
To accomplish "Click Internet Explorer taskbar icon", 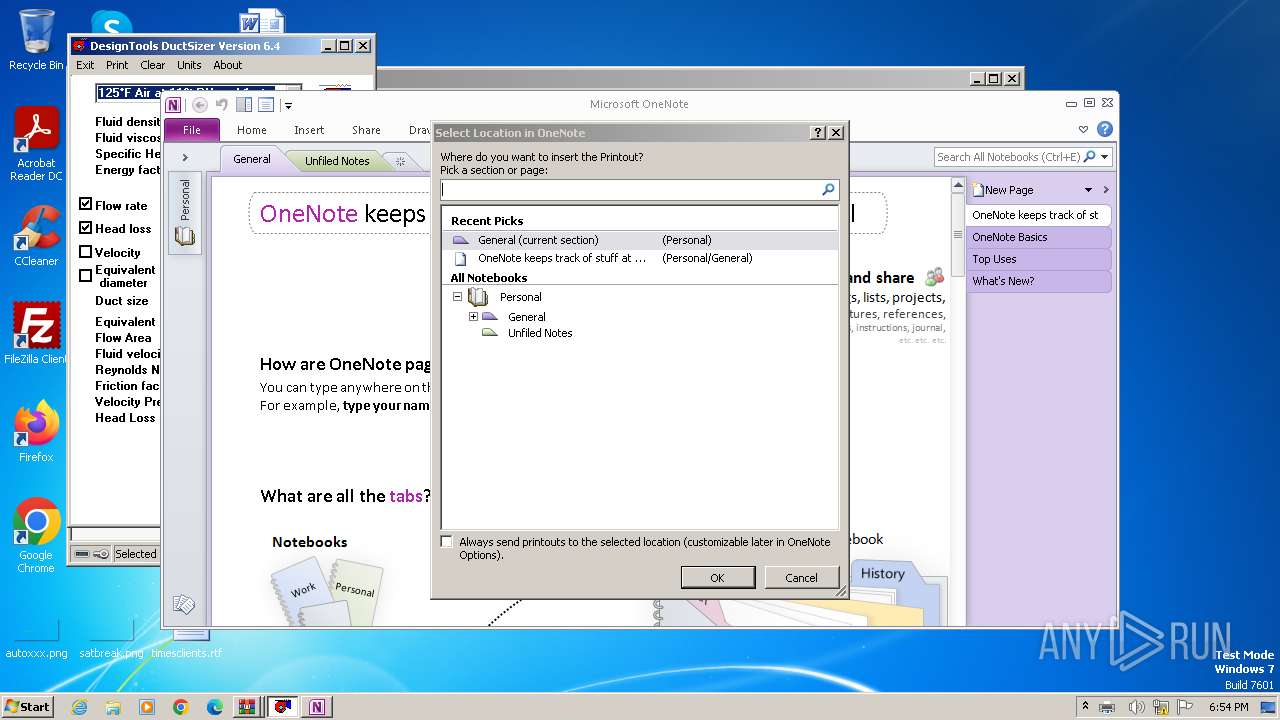I will click(80, 707).
